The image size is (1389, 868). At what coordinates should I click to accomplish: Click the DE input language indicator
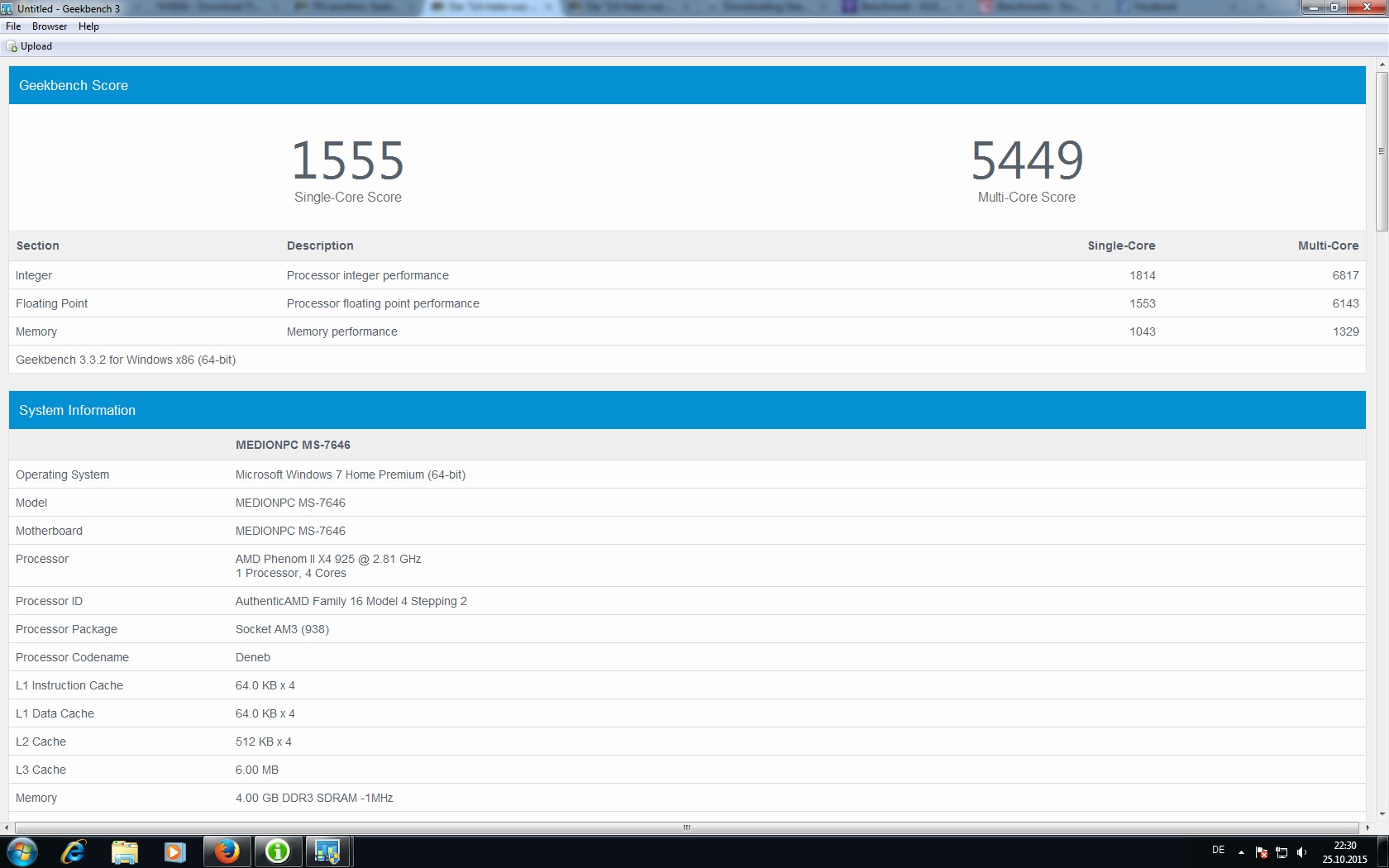pos(1218,850)
